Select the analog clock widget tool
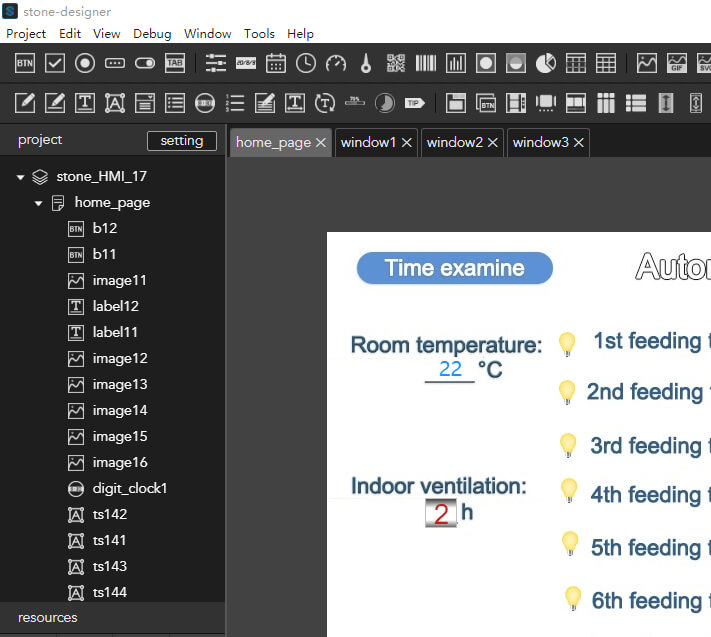Screen dimensions: 711x637 tap(306, 63)
